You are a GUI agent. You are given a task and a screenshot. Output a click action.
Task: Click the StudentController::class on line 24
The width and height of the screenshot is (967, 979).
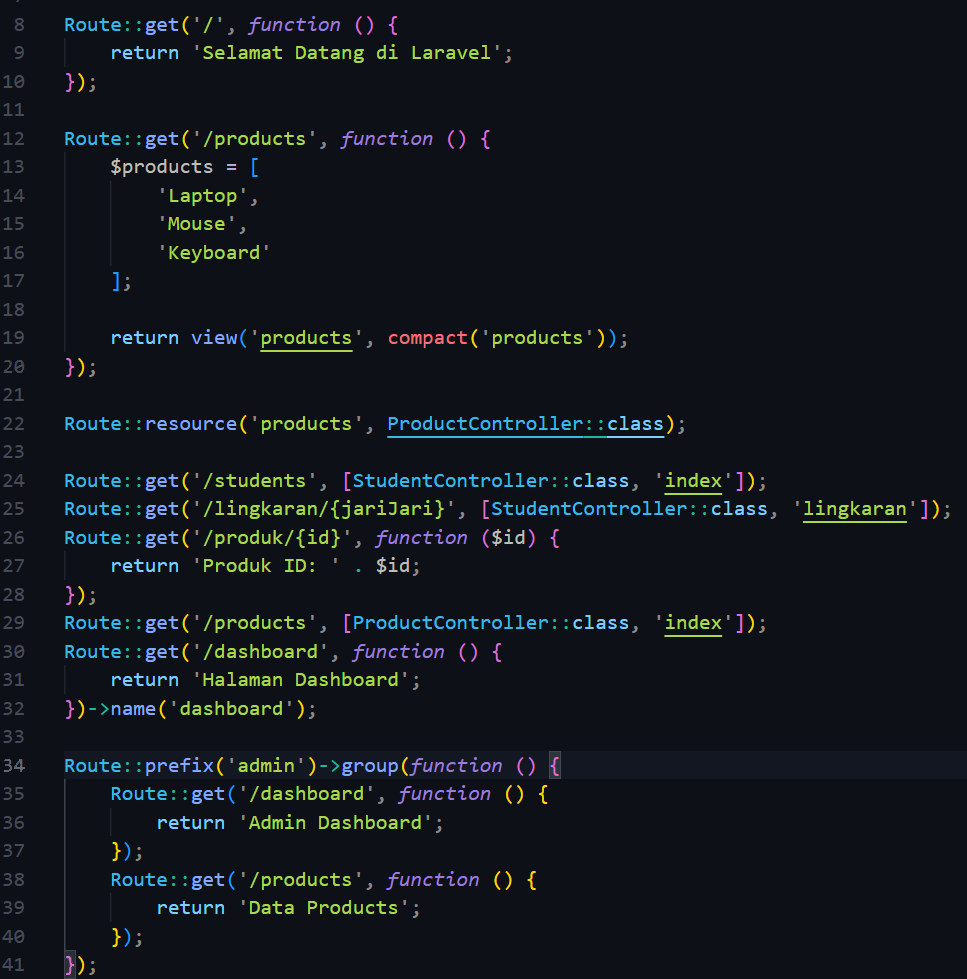pyautogui.click(x=491, y=481)
